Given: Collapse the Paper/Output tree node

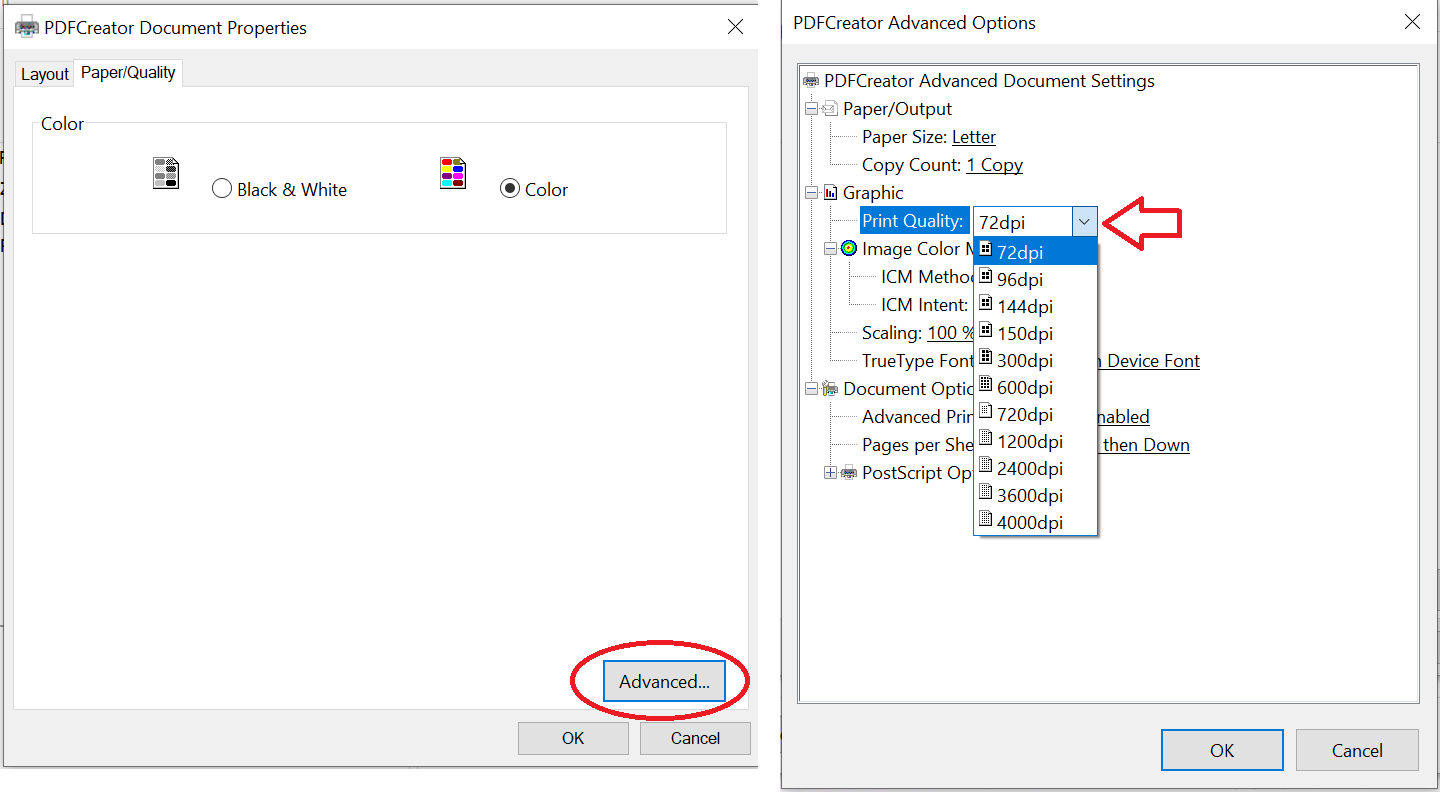Looking at the screenshot, I should [811, 109].
